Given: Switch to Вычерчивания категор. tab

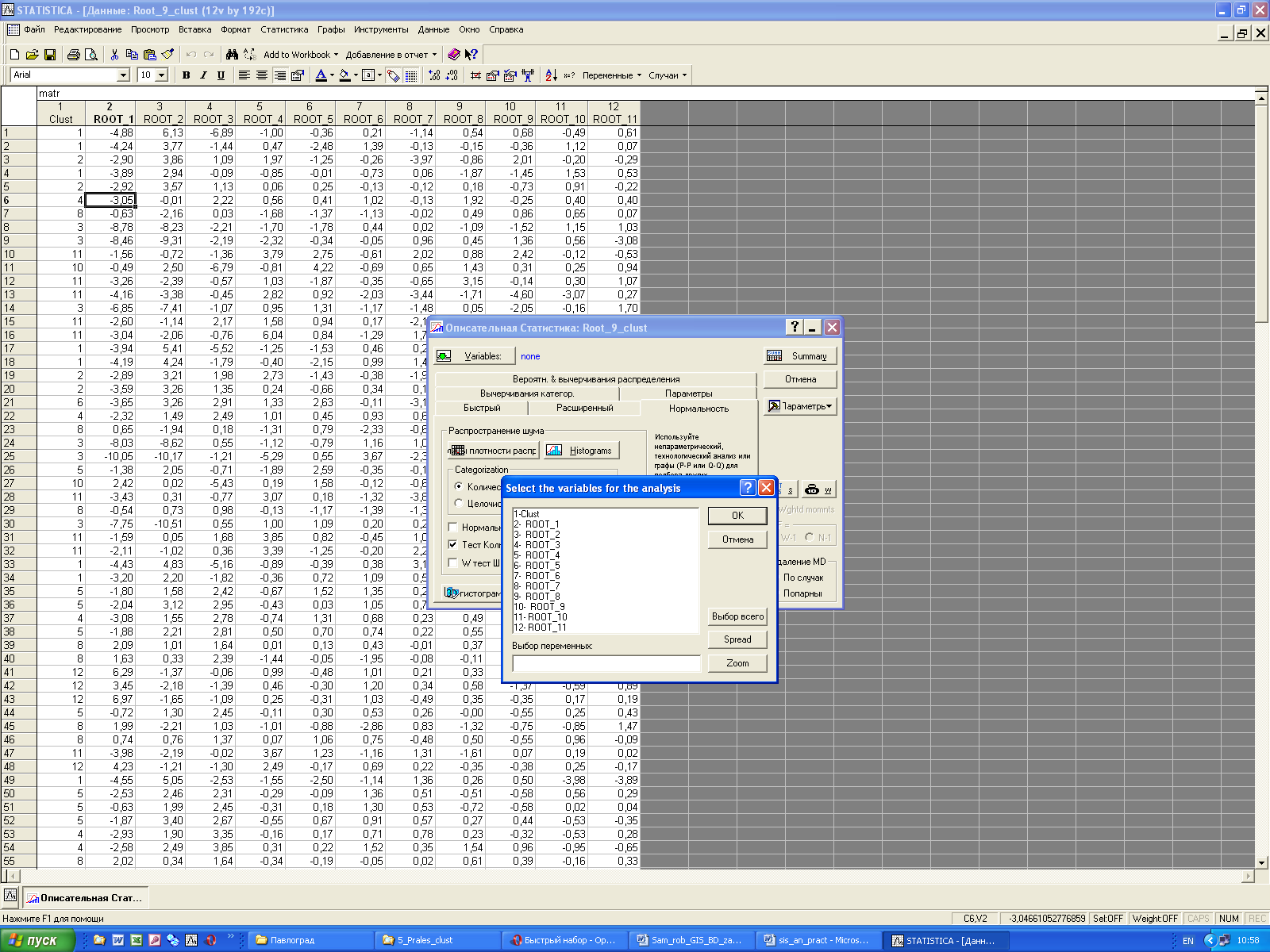Looking at the screenshot, I should tap(527, 393).
